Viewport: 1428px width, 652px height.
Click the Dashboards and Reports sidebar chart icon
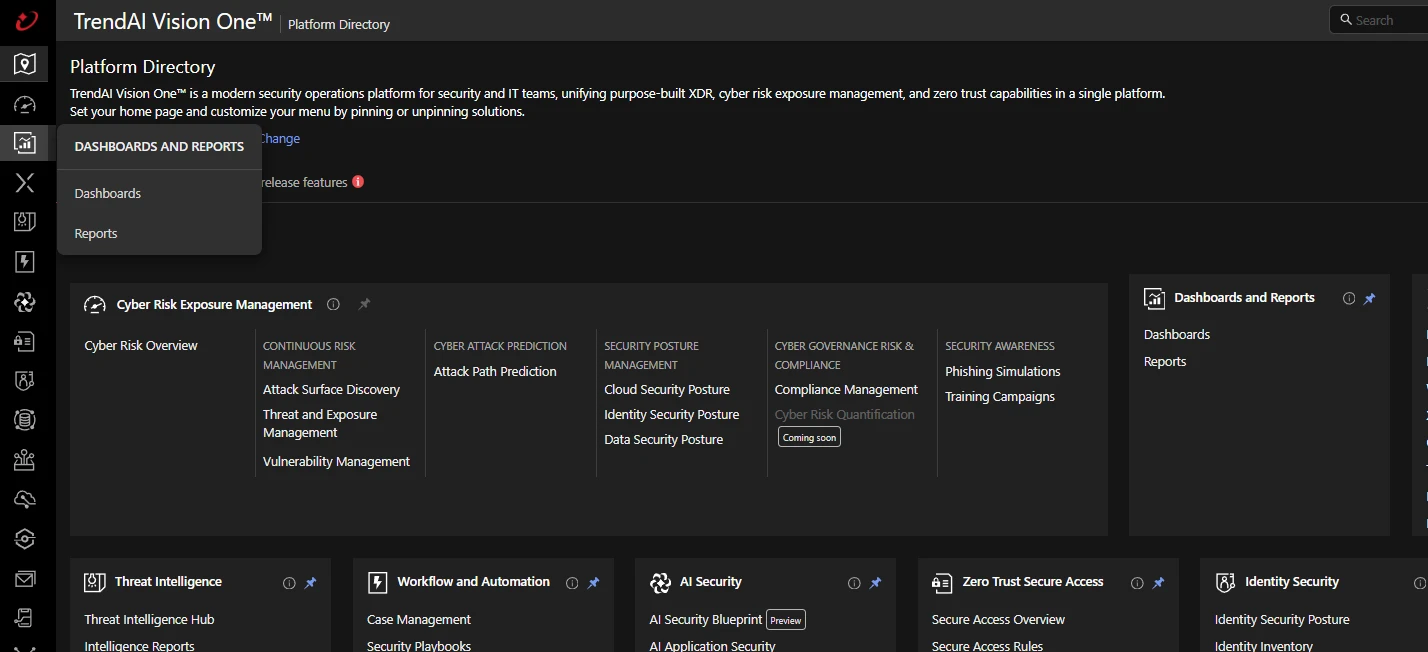coord(25,143)
